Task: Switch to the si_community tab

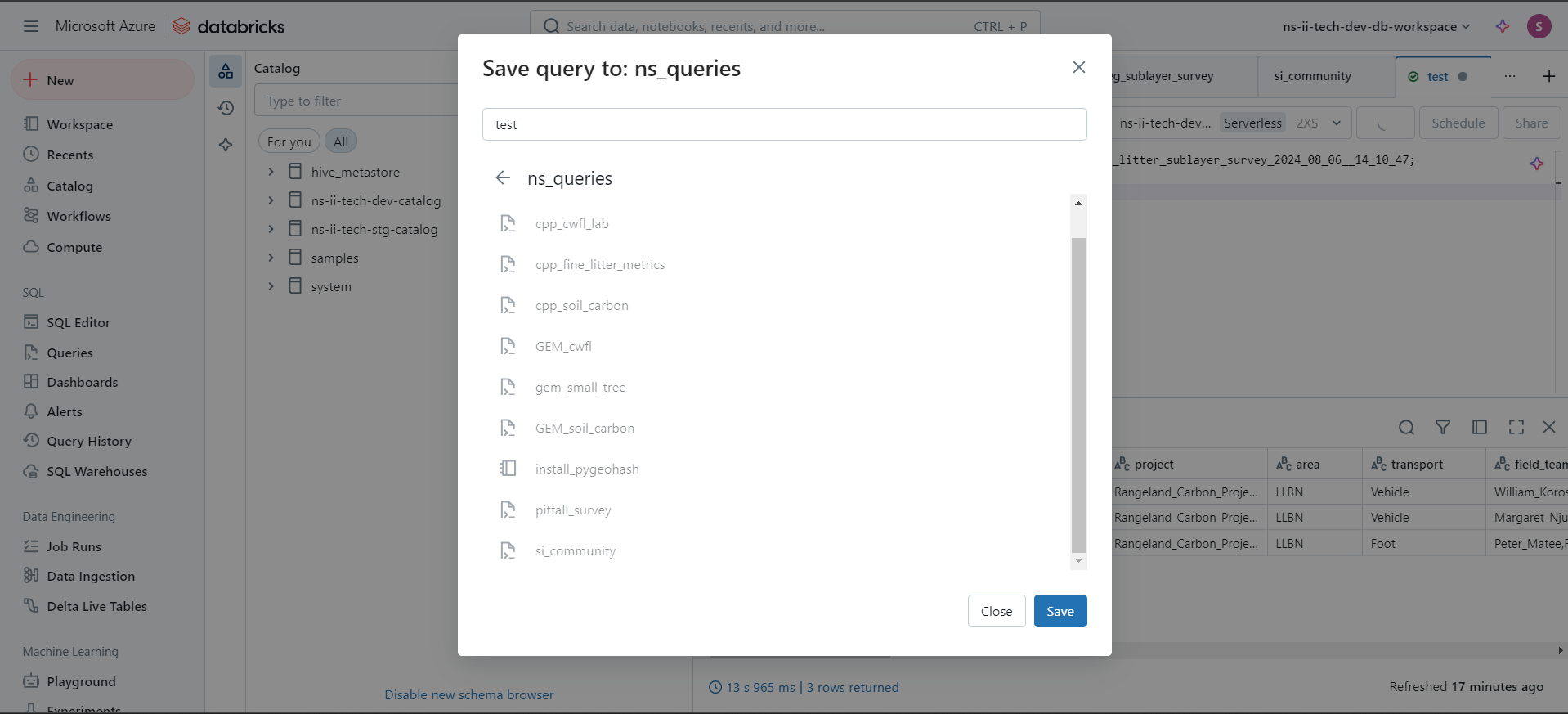Action: [x=1324, y=76]
